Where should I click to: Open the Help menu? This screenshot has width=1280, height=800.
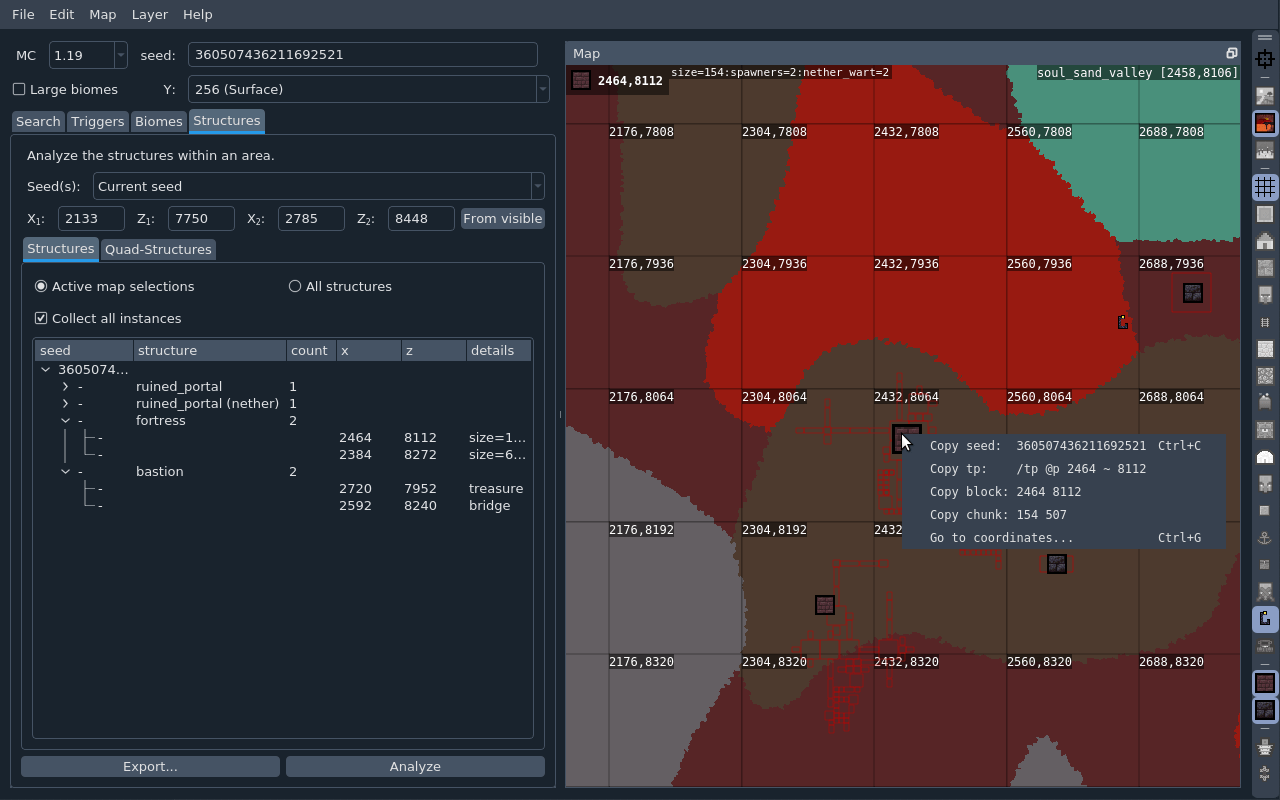click(x=198, y=14)
